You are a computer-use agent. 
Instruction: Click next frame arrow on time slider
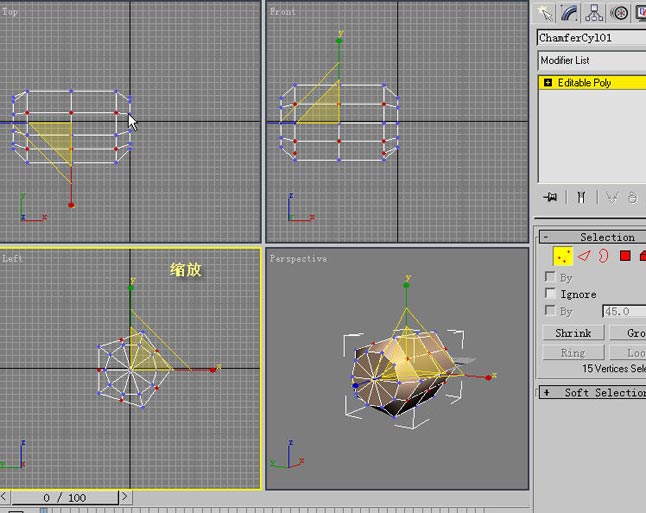pyautogui.click(x=125, y=497)
